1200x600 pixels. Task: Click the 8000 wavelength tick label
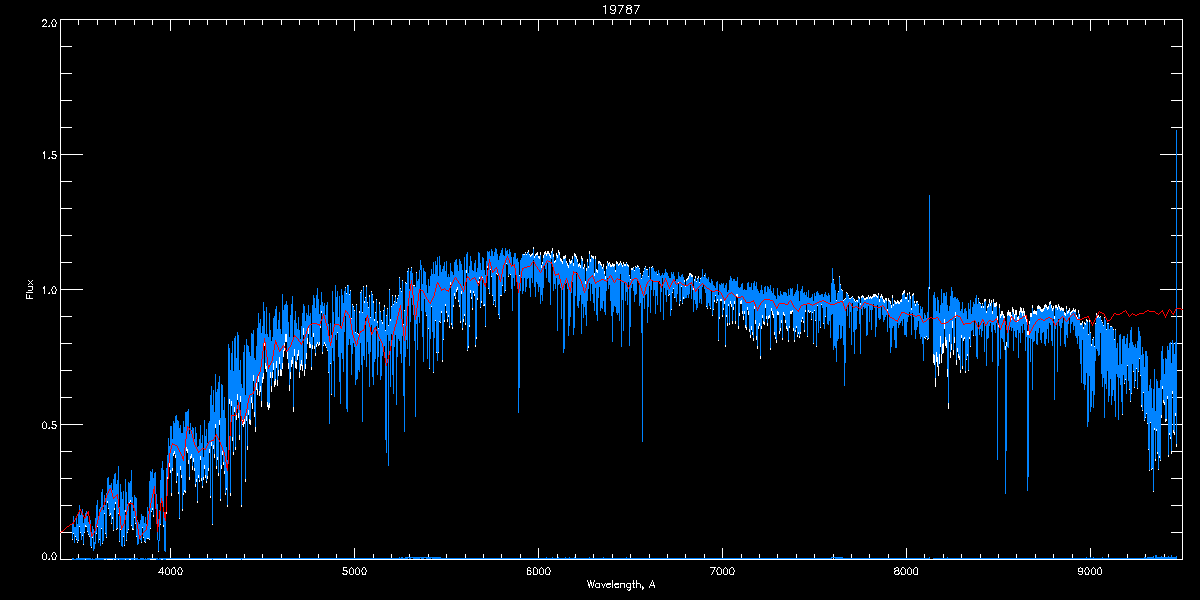[x=906, y=572]
